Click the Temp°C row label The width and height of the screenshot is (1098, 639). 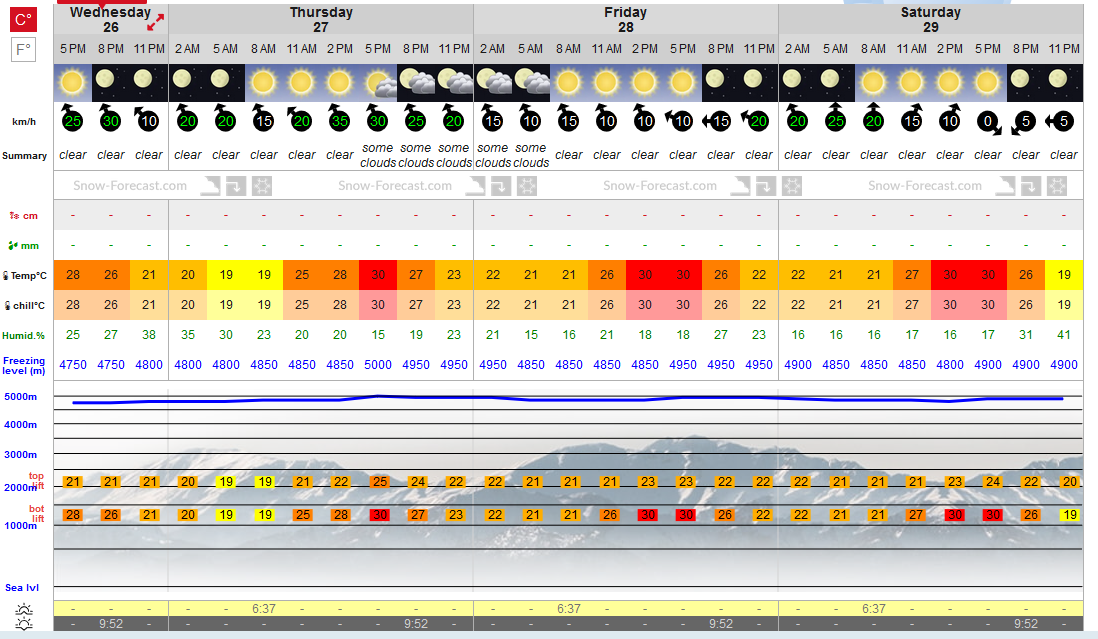pos(25,276)
